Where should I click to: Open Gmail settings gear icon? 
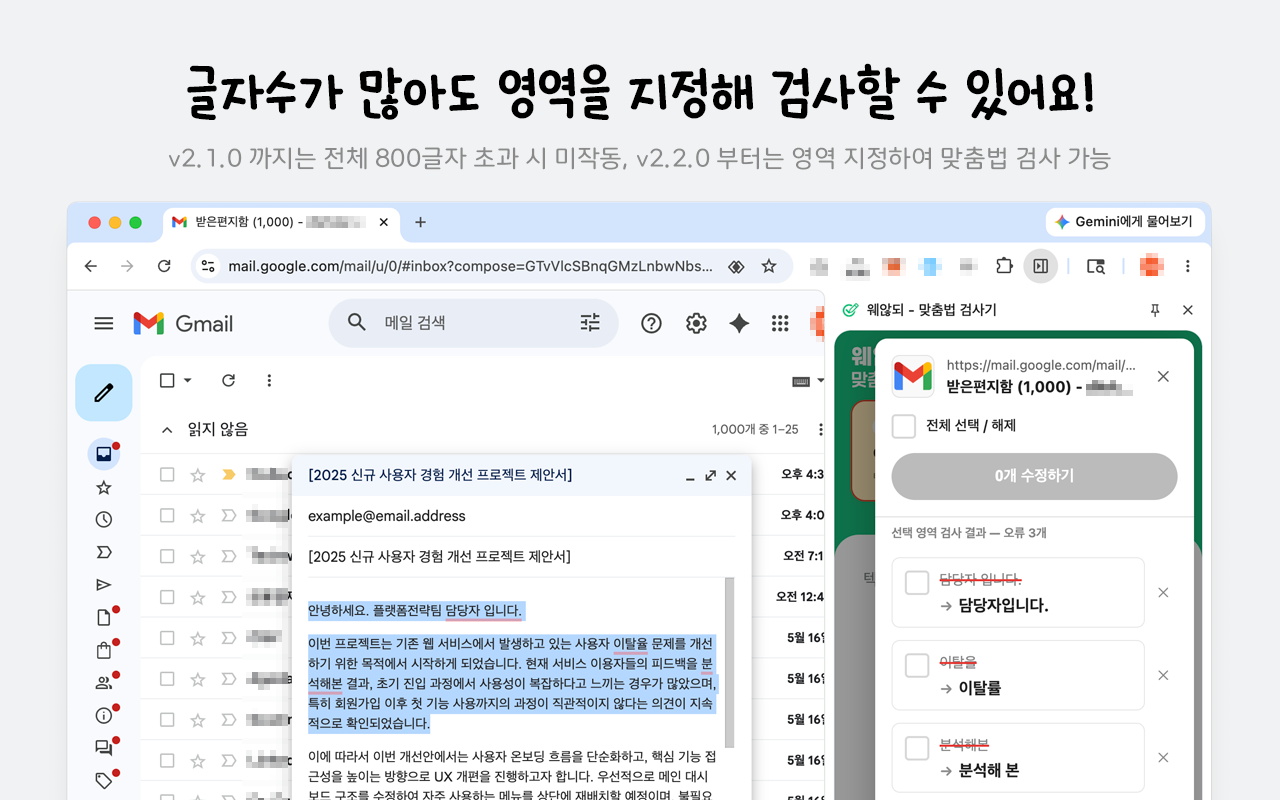click(x=696, y=323)
